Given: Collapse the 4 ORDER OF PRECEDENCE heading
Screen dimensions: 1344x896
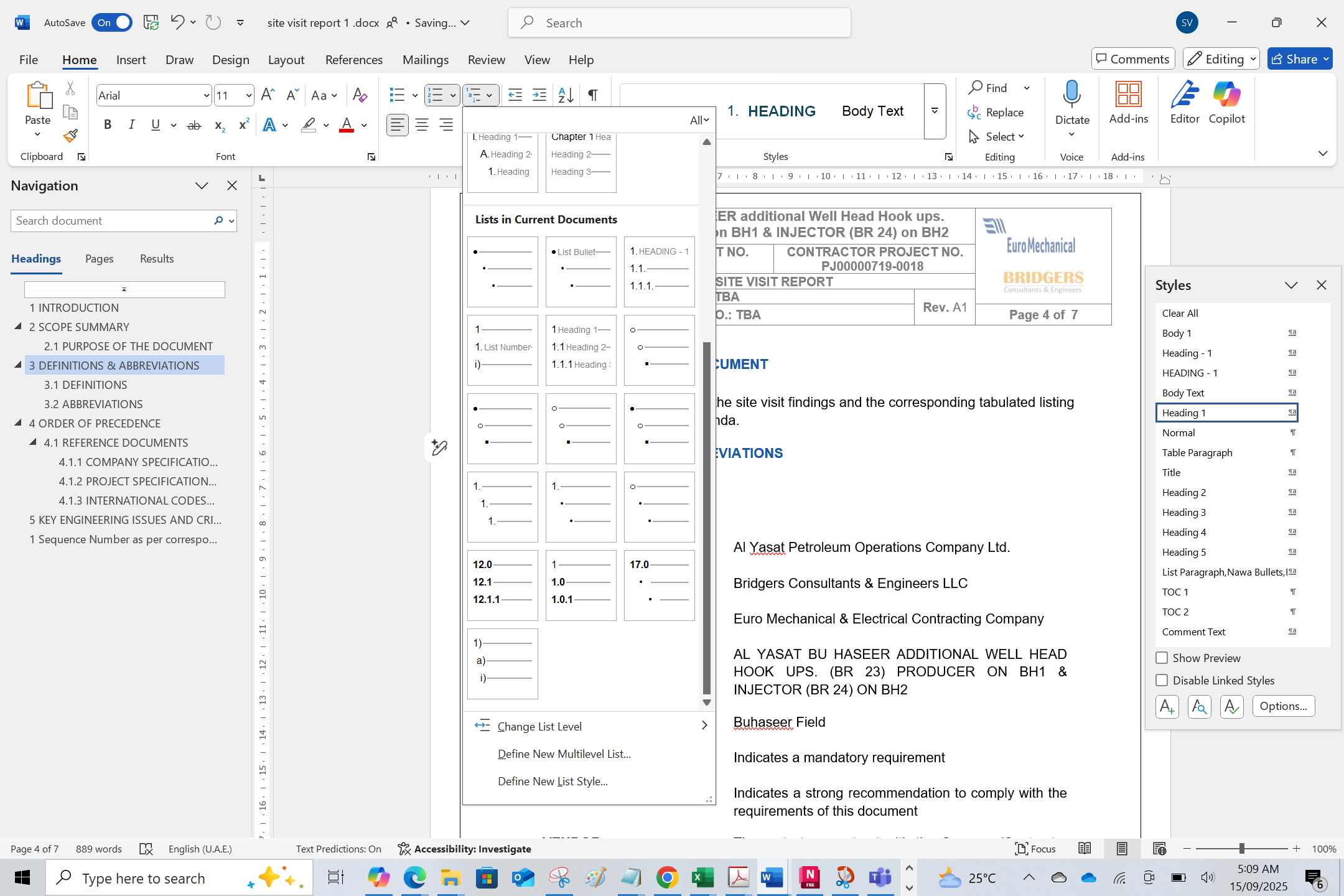Looking at the screenshot, I should (18, 423).
